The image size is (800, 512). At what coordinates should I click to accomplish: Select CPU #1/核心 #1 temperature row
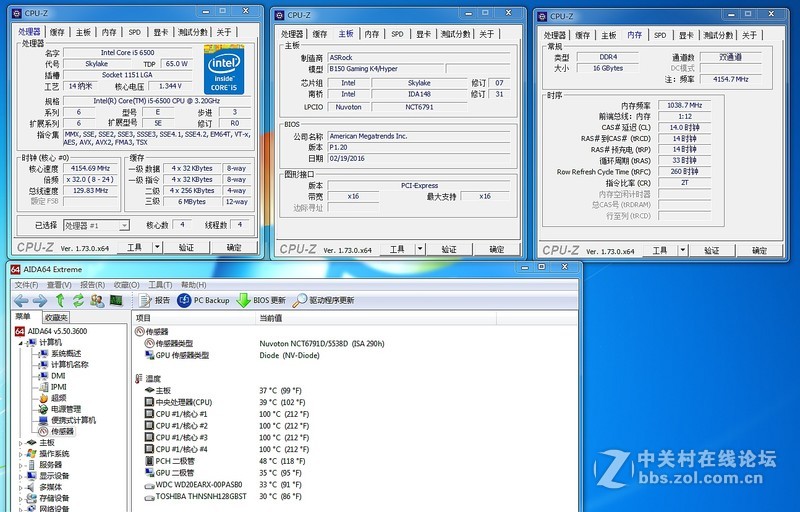click(x=354, y=414)
